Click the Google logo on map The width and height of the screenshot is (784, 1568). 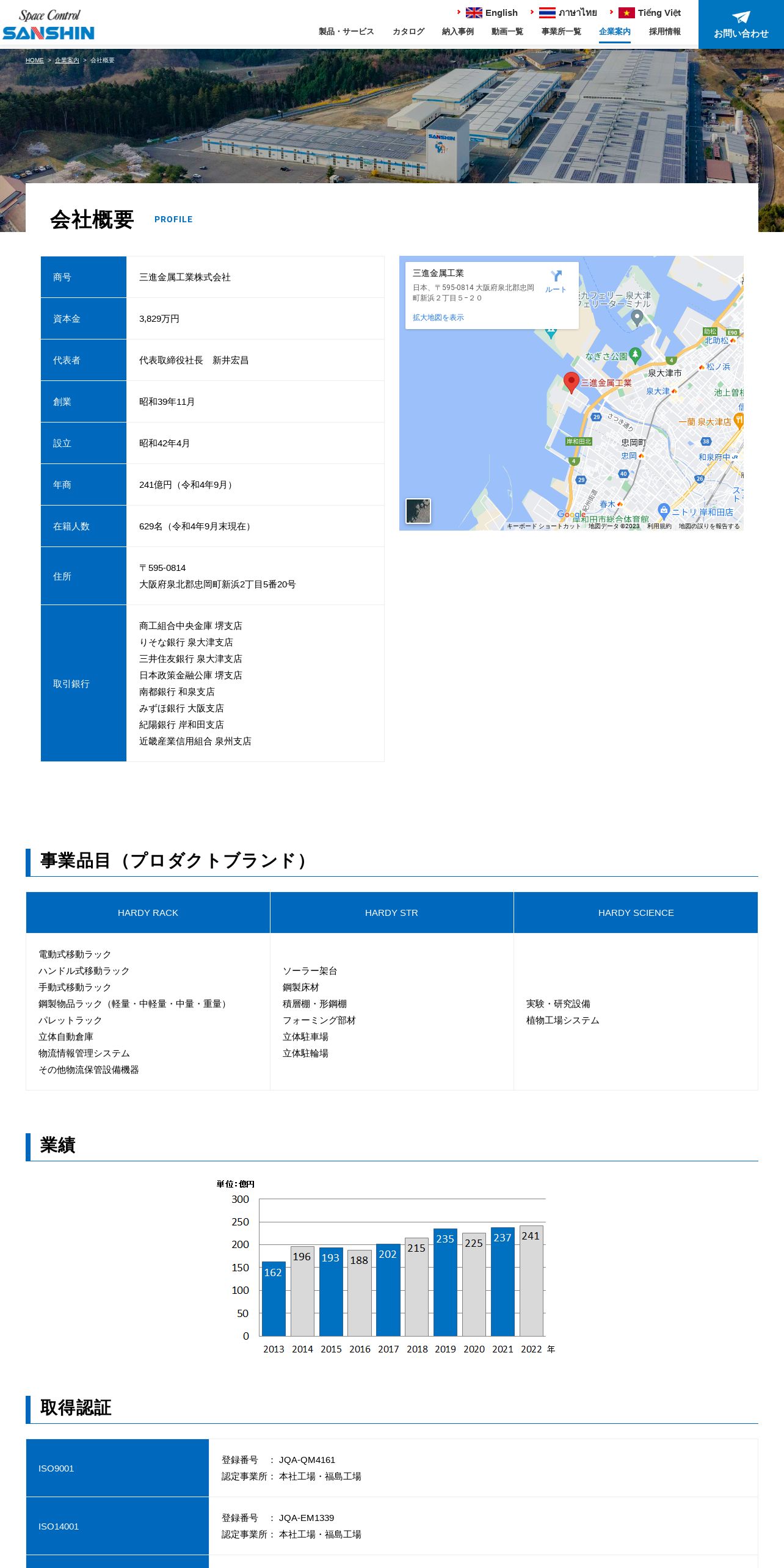coord(571,515)
